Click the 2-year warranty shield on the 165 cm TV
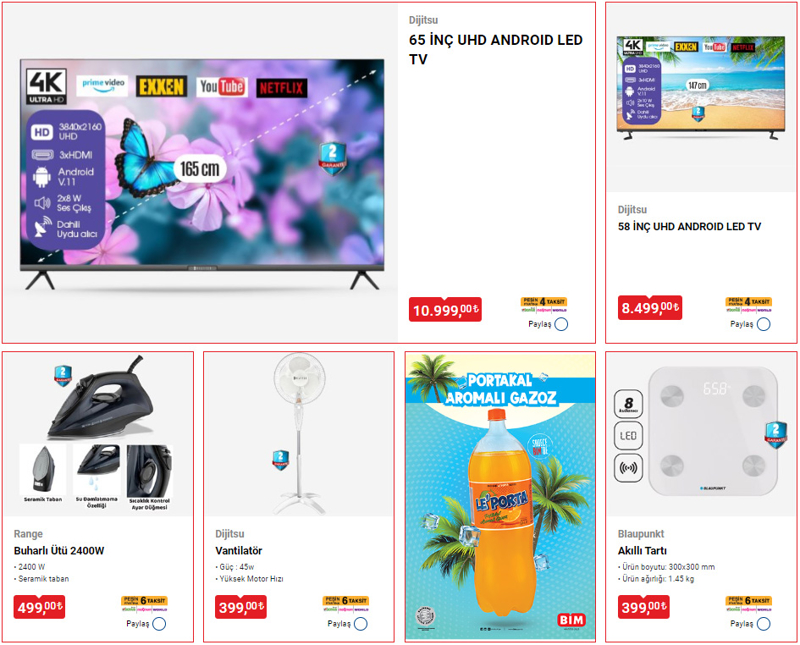 [x=333, y=158]
